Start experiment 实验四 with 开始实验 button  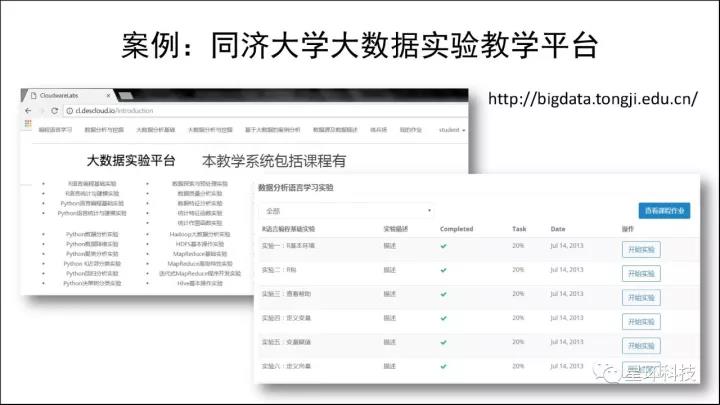[641, 322]
